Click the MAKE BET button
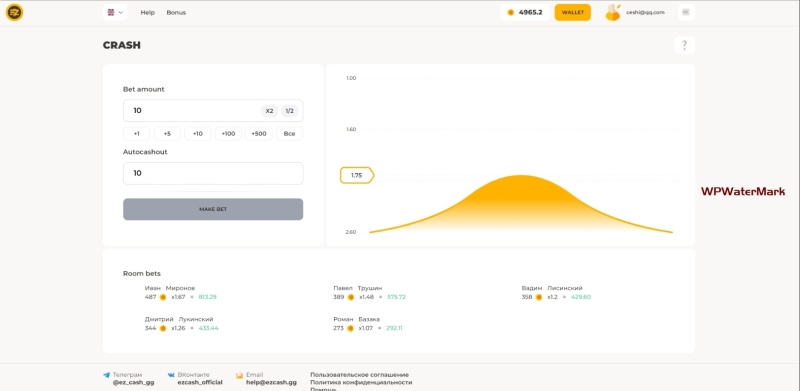The image size is (800, 391). coord(213,209)
